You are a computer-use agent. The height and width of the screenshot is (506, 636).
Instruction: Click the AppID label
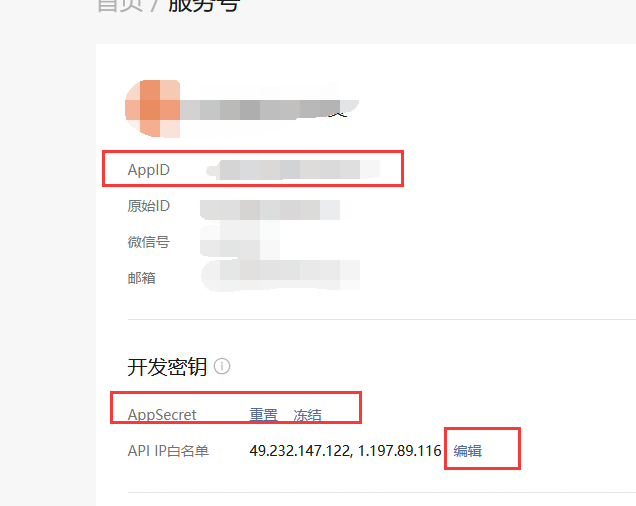pos(149,170)
